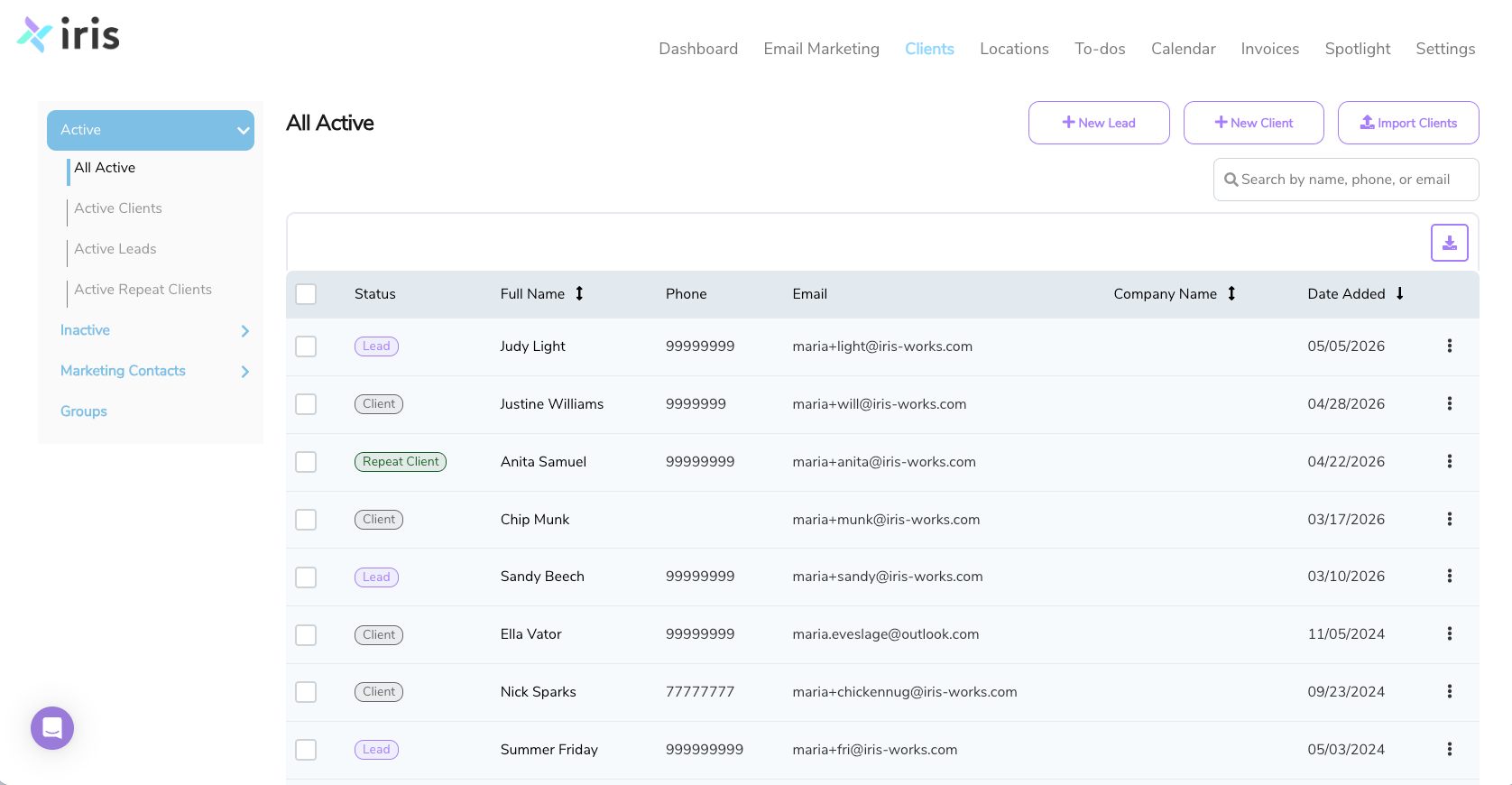Sort by Date Added arrow icon
1512x785 pixels.
coord(1399,293)
